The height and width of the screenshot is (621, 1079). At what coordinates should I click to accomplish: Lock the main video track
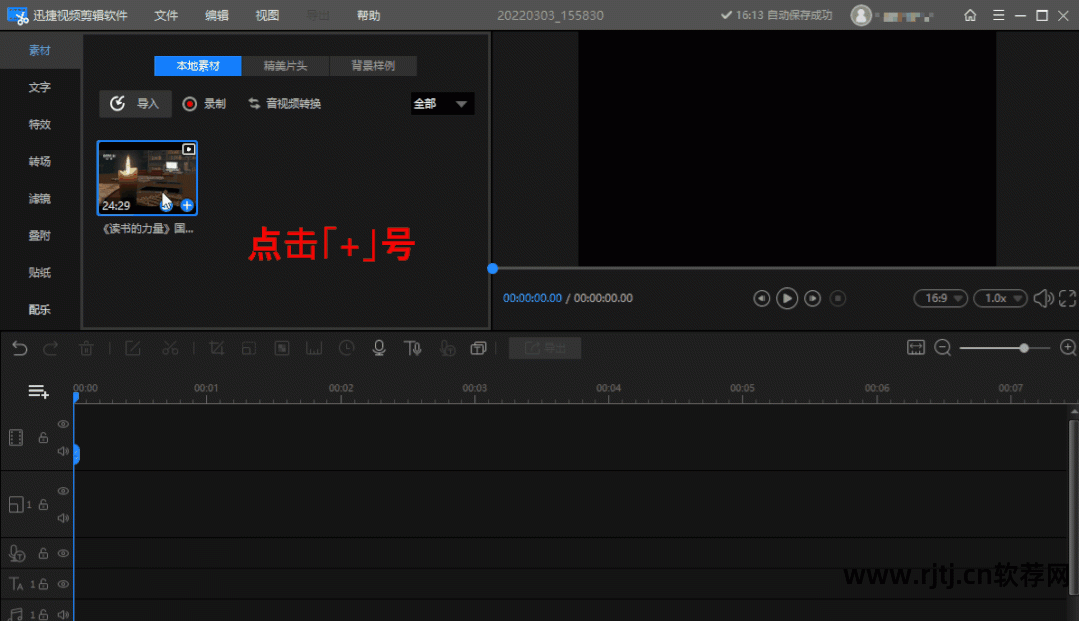[43, 437]
